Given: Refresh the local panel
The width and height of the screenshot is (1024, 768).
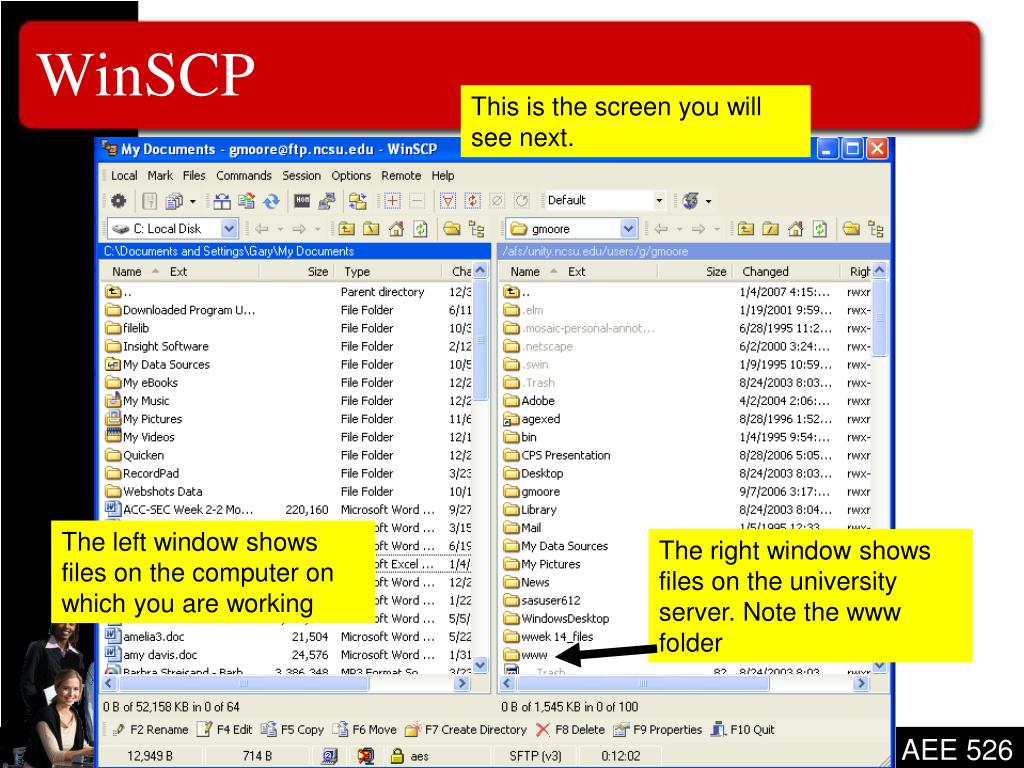Looking at the screenshot, I should (x=421, y=229).
